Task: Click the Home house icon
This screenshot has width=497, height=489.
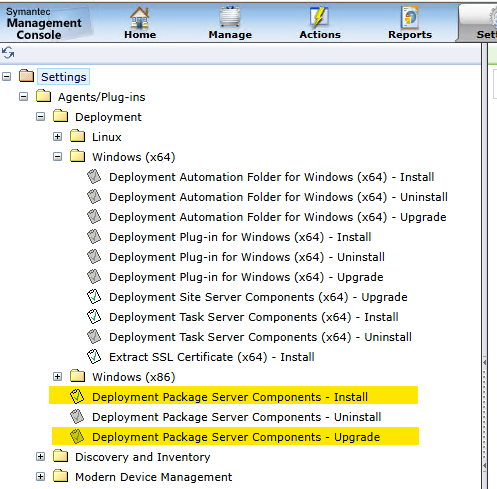Action: pos(140,17)
